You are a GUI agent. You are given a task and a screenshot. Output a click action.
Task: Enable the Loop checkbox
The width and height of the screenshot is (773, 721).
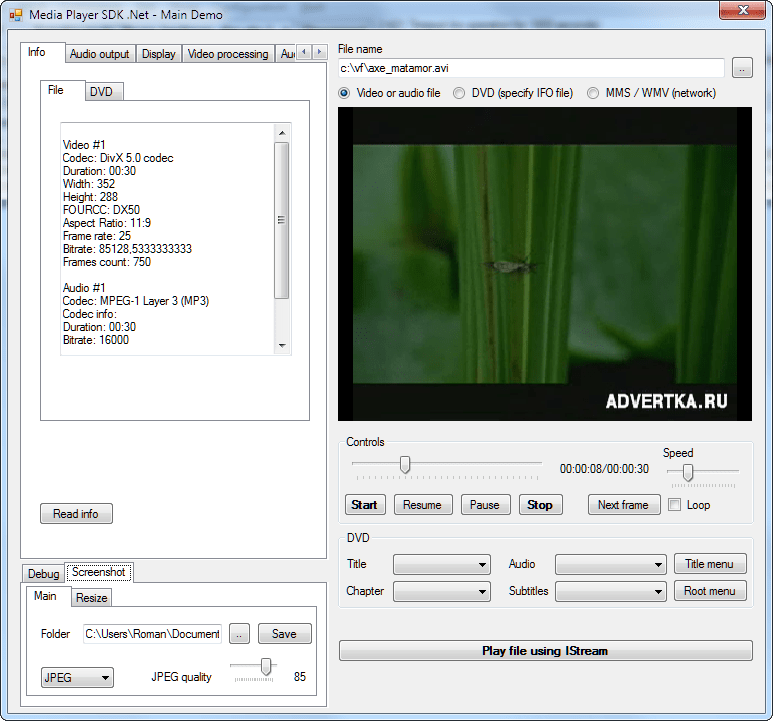tap(675, 505)
